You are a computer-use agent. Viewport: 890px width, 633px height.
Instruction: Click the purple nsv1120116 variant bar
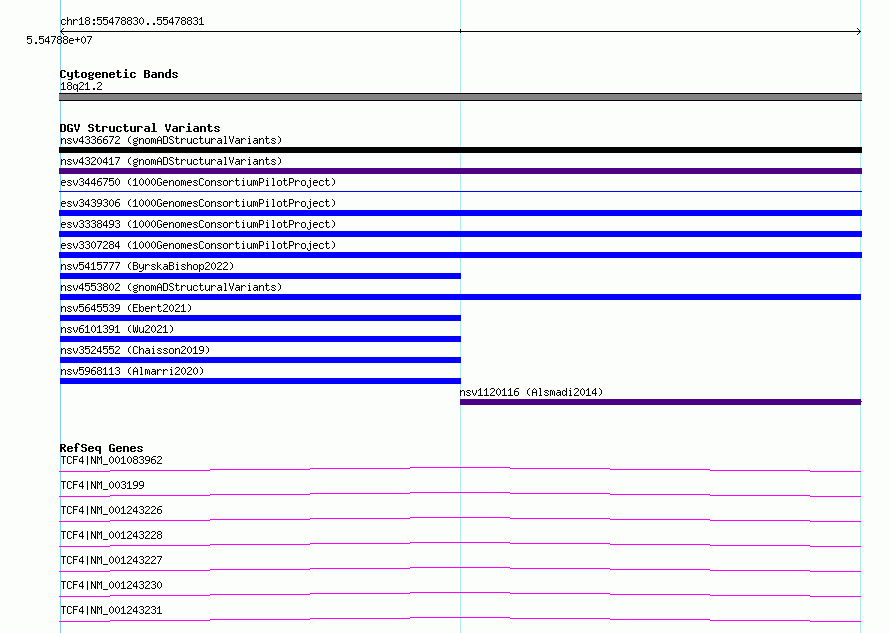[x=661, y=402]
